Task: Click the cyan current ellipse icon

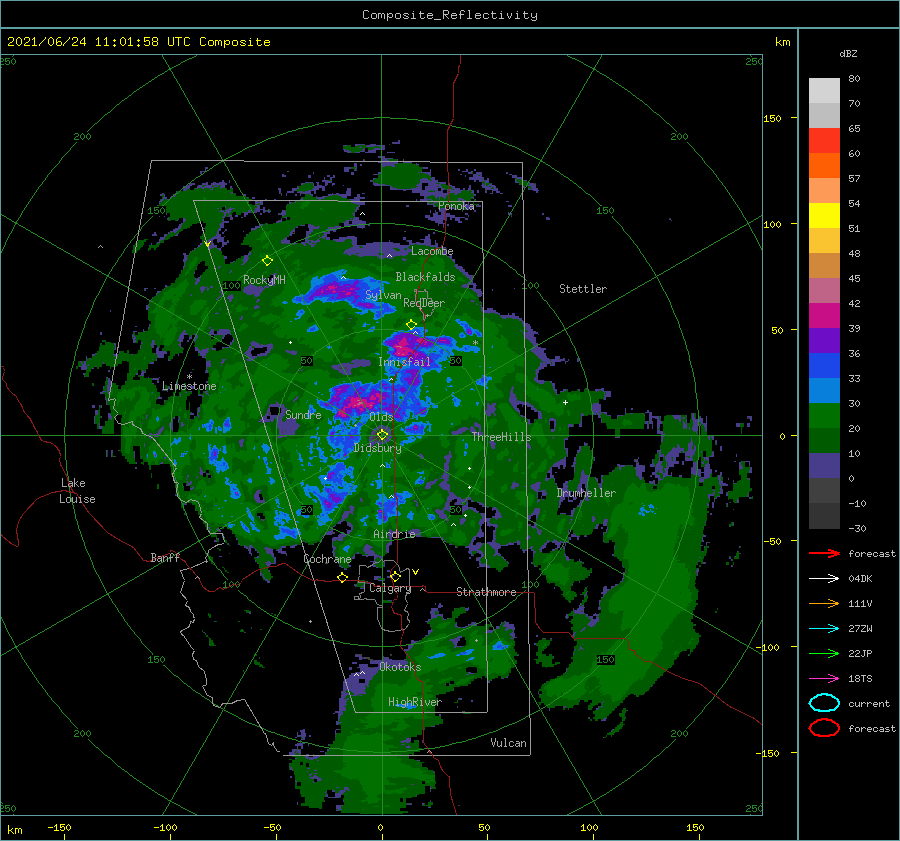Action: (x=824, y=703)
